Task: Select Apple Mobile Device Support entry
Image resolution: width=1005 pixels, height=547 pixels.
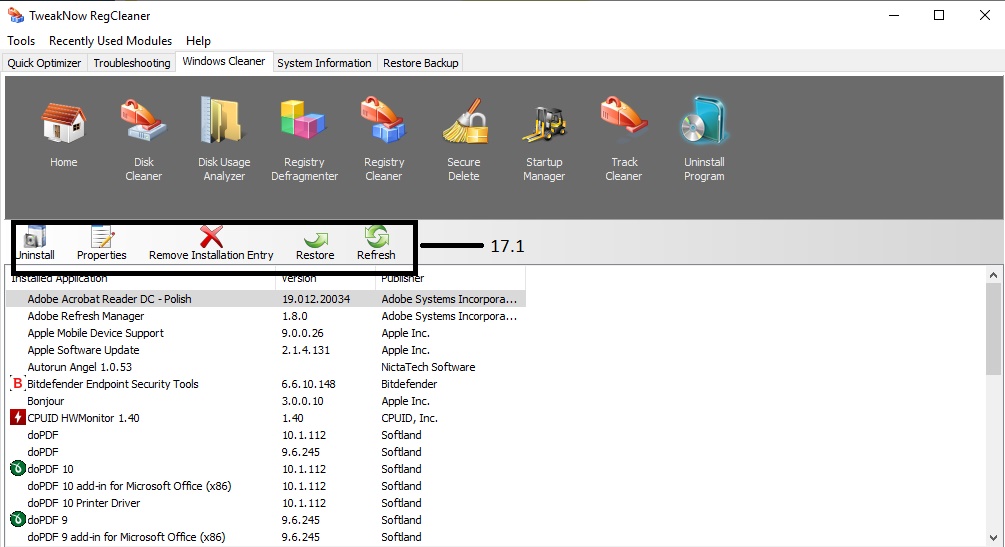Action: 96,333
